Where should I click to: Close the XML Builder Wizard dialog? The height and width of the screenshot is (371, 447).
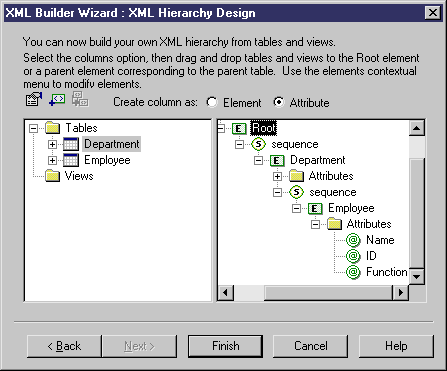tap(433, 13)
